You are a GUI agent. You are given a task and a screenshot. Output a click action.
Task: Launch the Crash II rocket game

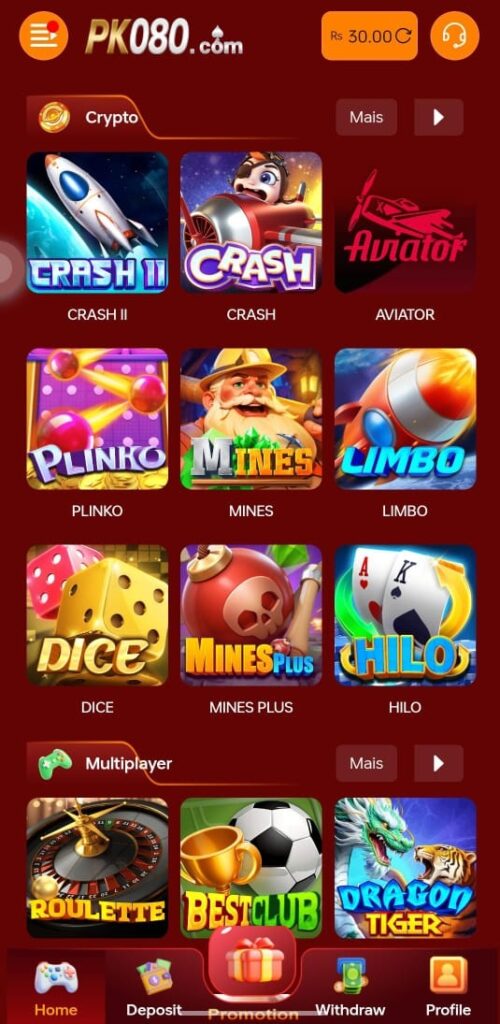[x=97, y=223]
